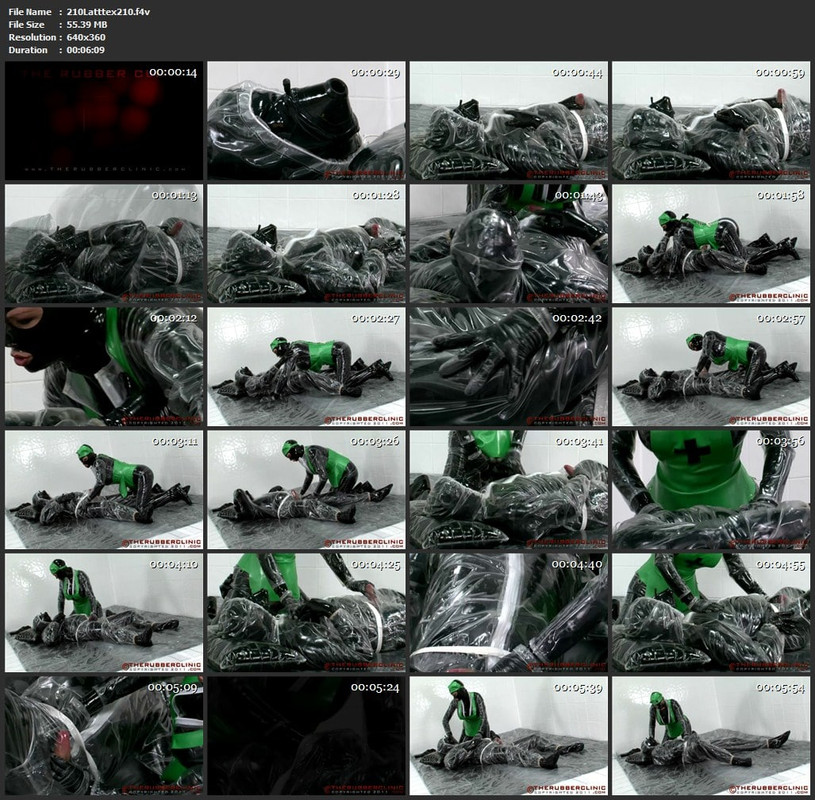Select the thumbnail timestamped 00:02:57
Image resolution: width=815 pixels, height=800 pixels.
point(711,367)
